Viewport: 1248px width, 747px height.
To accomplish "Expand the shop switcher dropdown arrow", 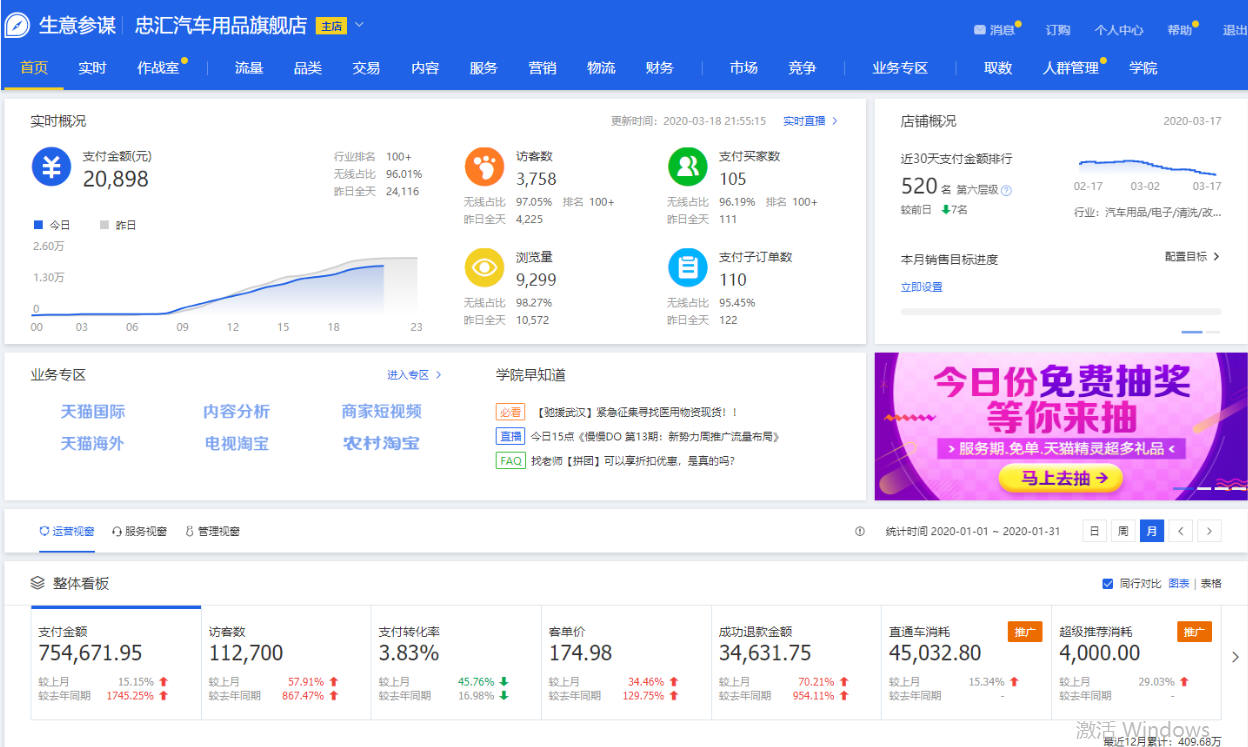I will [360, 25].
